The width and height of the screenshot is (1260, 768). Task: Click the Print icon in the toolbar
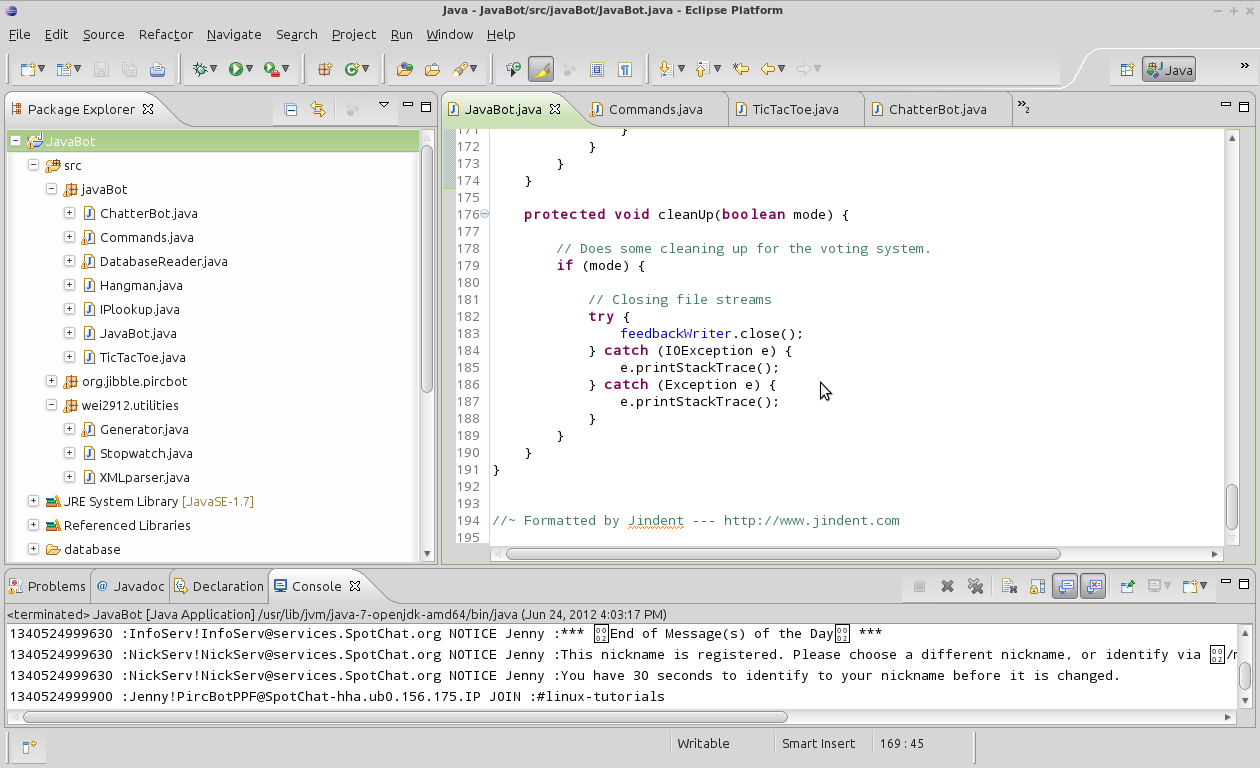click(x=156, y=68)
